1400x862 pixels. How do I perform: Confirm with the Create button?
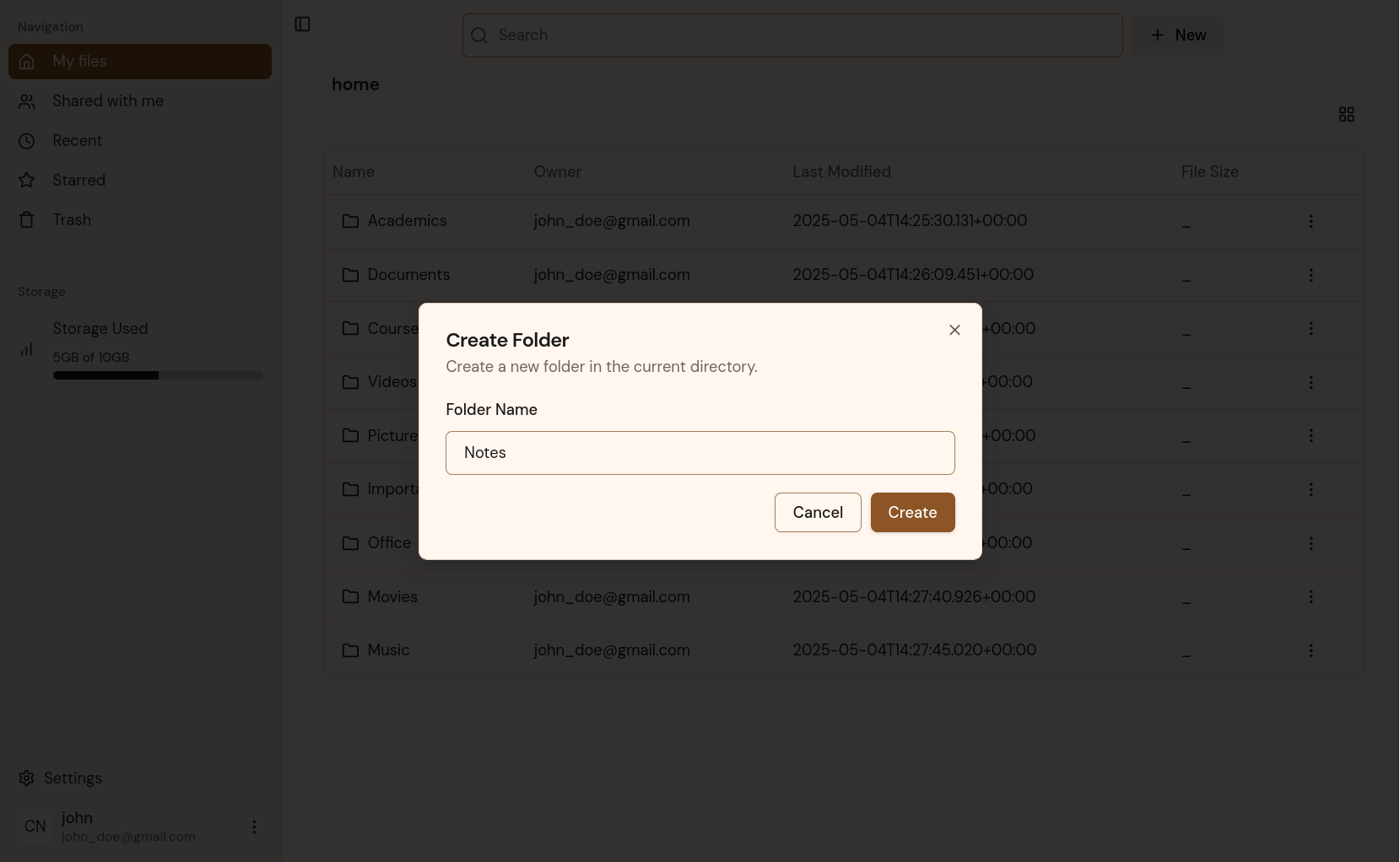[x=912, y=513]
